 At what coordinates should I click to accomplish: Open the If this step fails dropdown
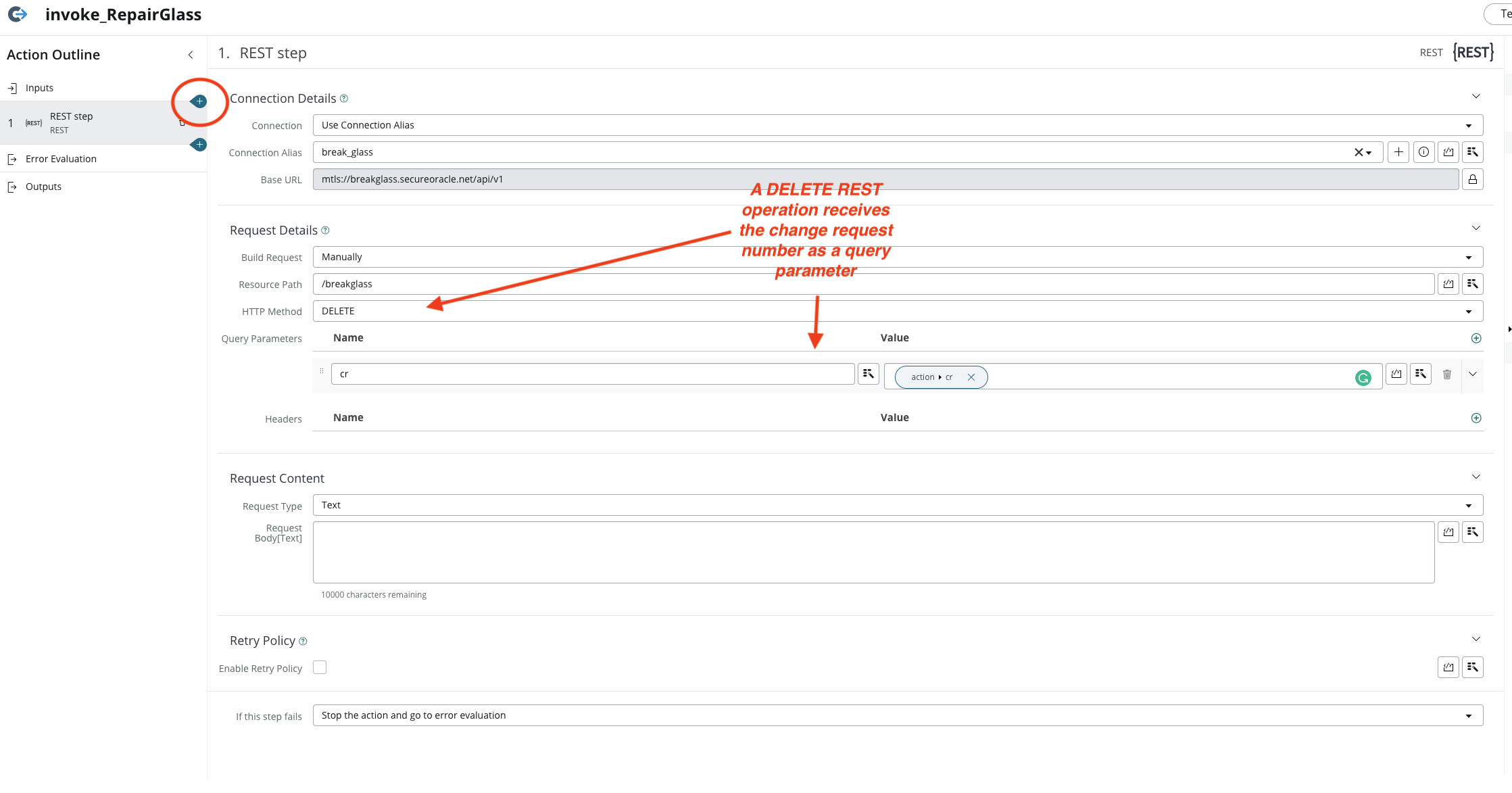(x=898, y=715)
